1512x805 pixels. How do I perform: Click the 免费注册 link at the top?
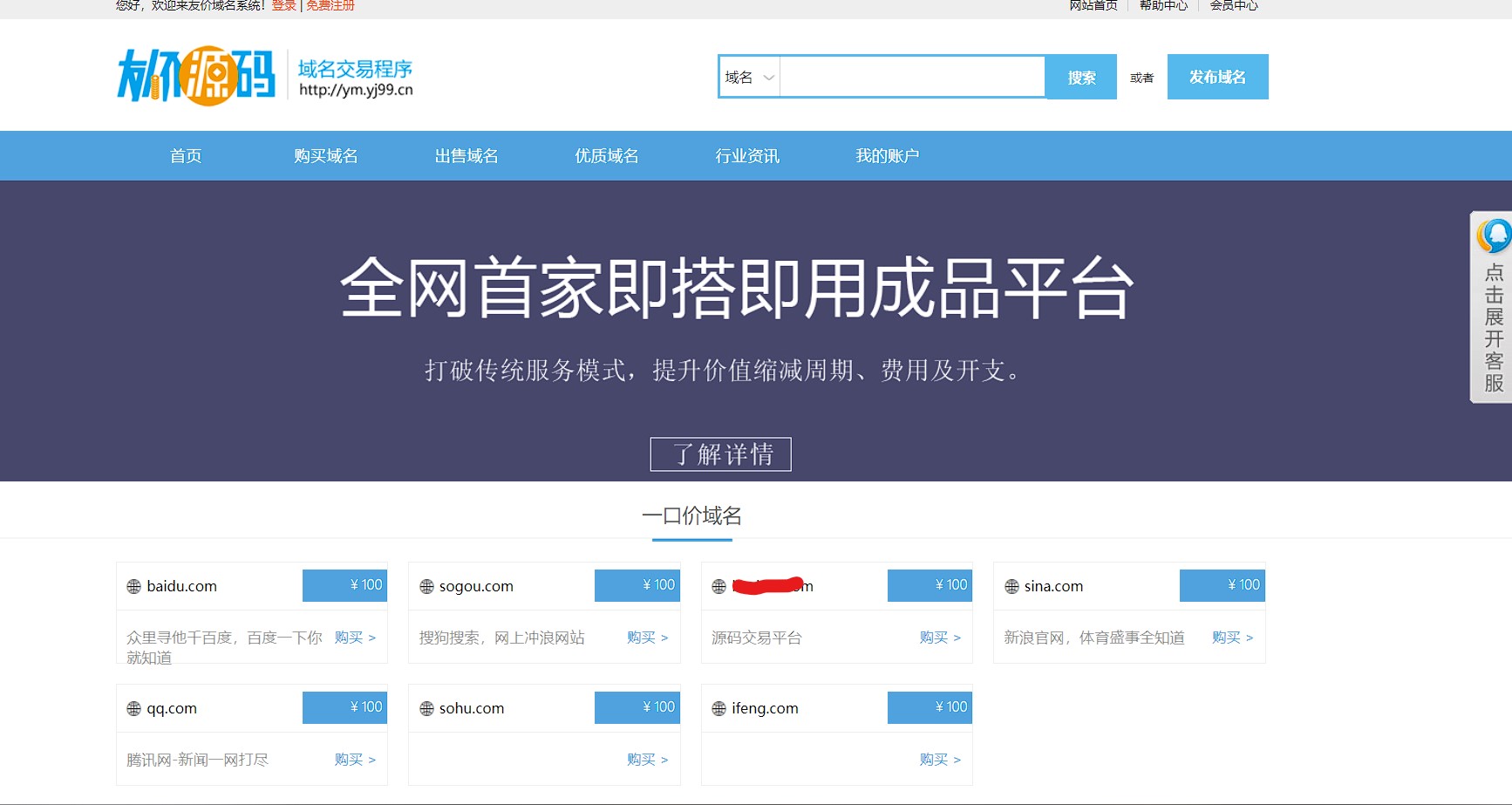330,5
